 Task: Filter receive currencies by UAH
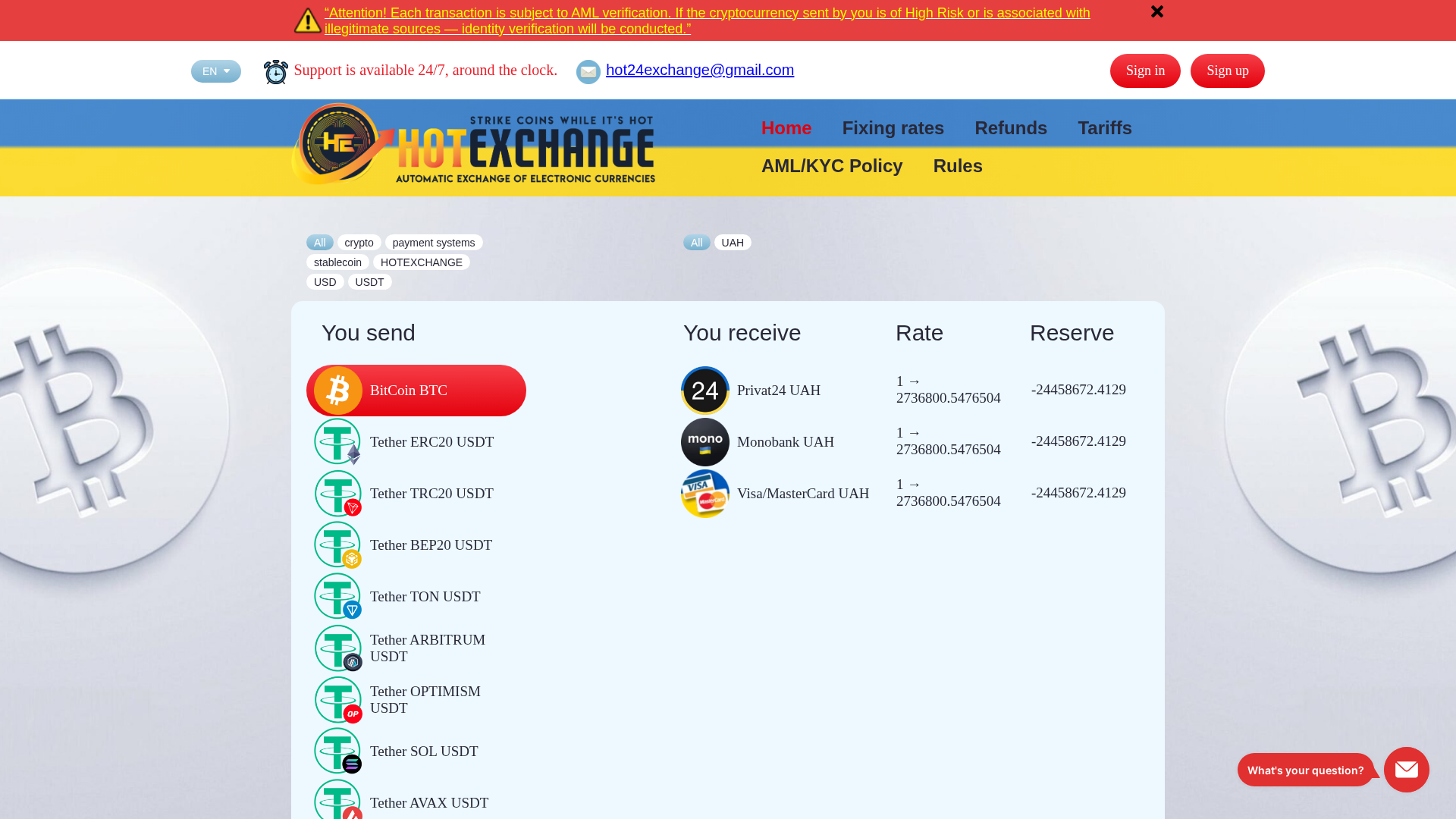coord(733,243)
